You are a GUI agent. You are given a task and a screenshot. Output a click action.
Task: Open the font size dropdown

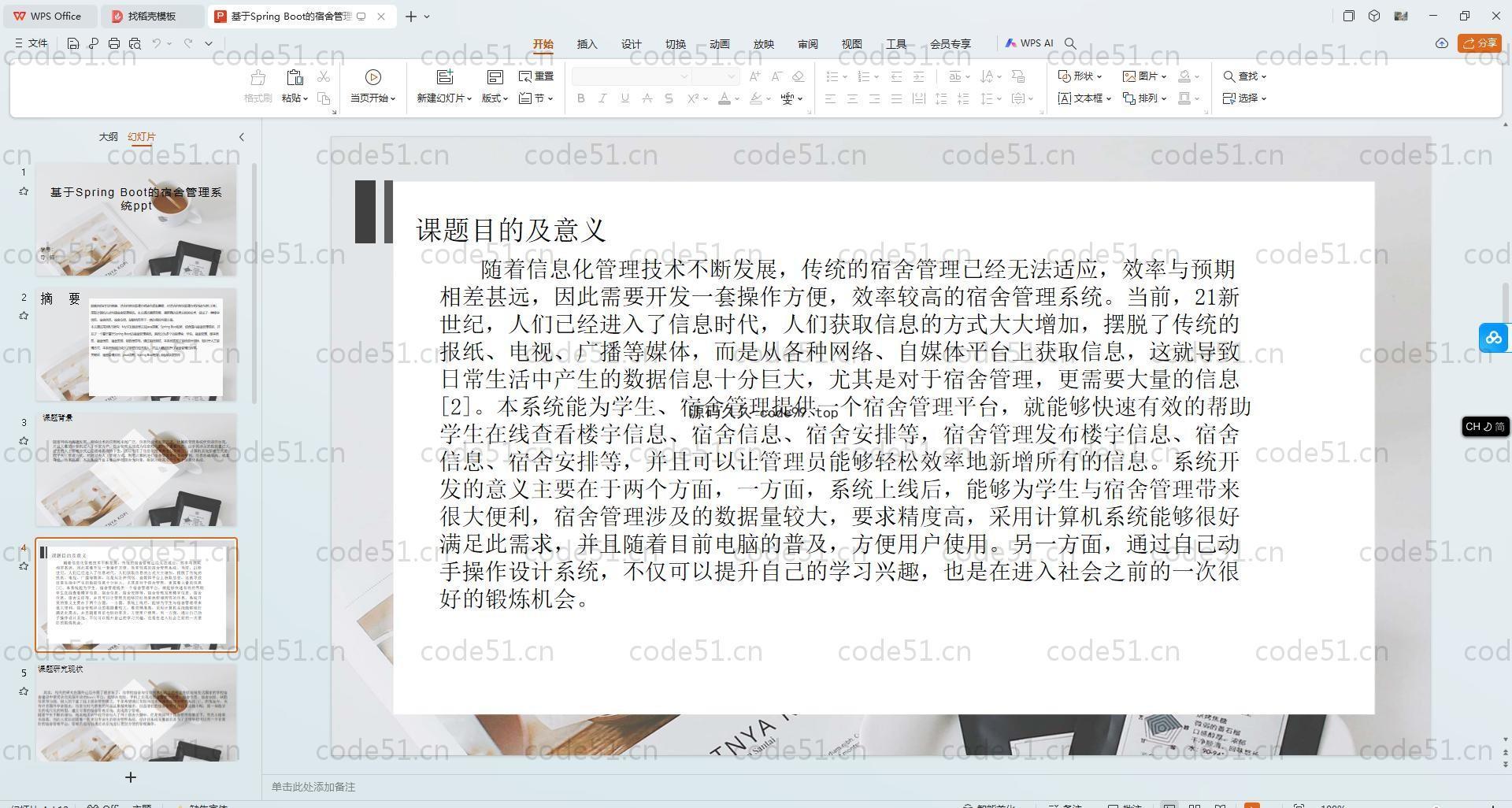[732, 76]
